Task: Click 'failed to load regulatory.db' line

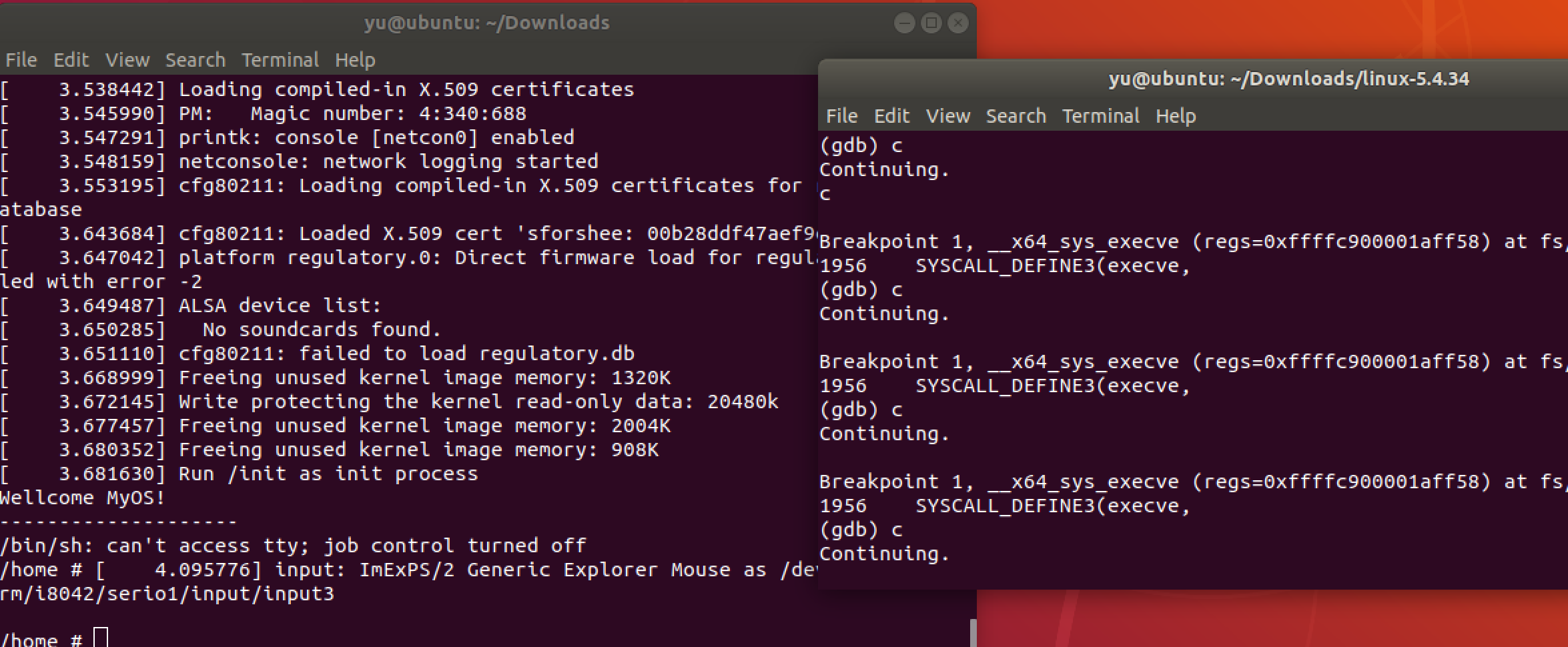Action: point(466,354)
